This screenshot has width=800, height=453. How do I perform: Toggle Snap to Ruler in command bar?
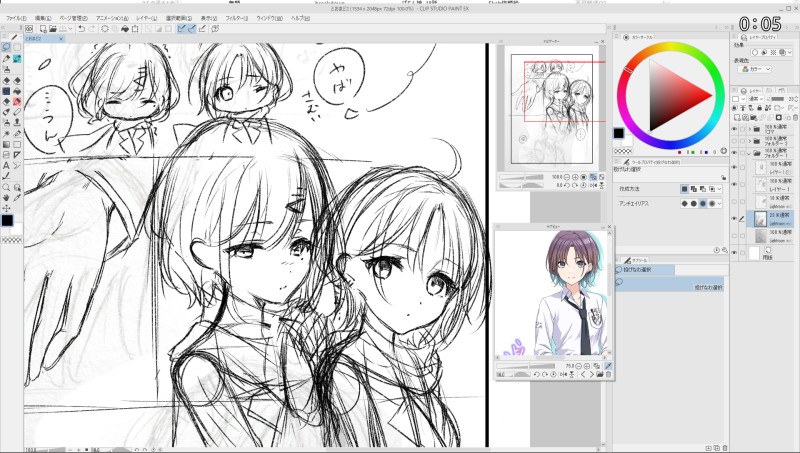(x=181, y=29)
